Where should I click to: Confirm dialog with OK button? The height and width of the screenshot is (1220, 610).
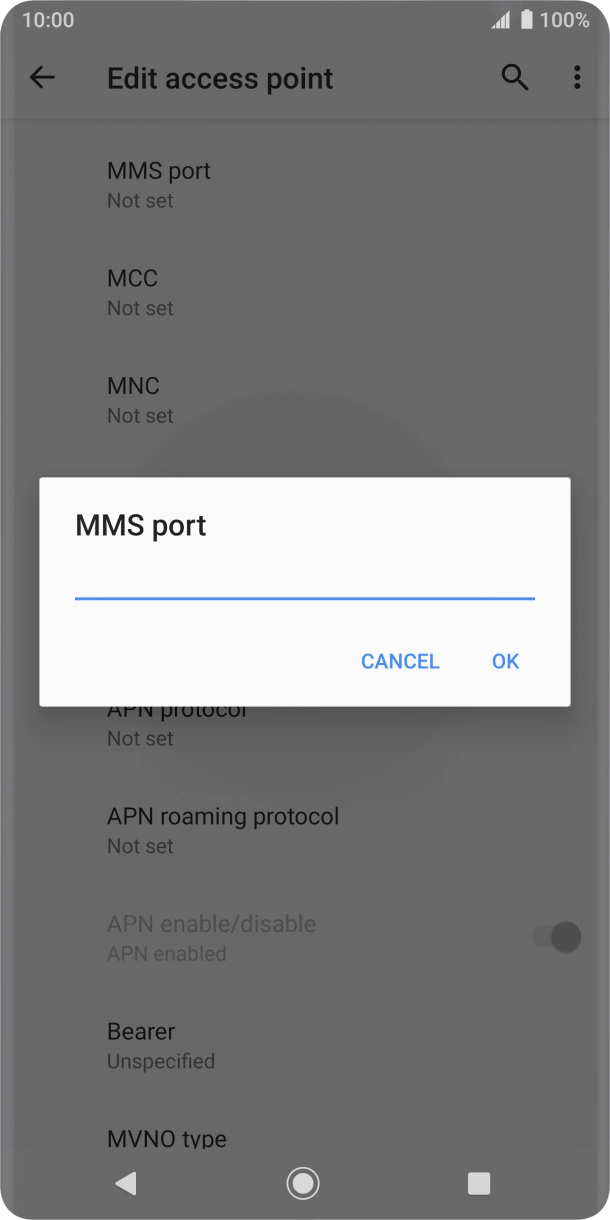coord(505,661)
